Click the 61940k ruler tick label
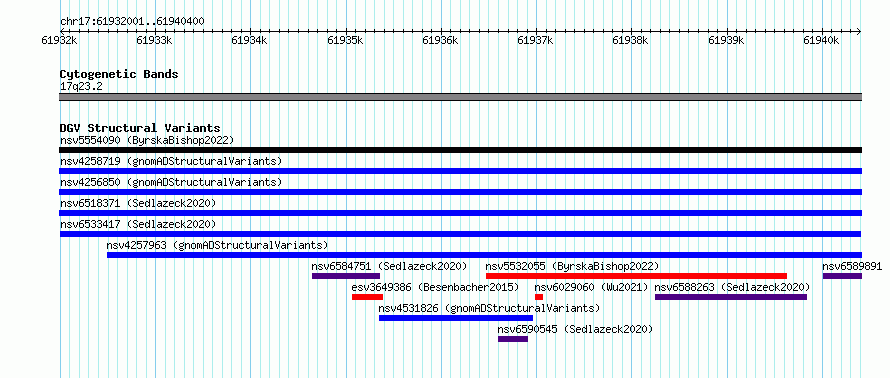This screenshot has width=890, height=378. pos(822,40)
